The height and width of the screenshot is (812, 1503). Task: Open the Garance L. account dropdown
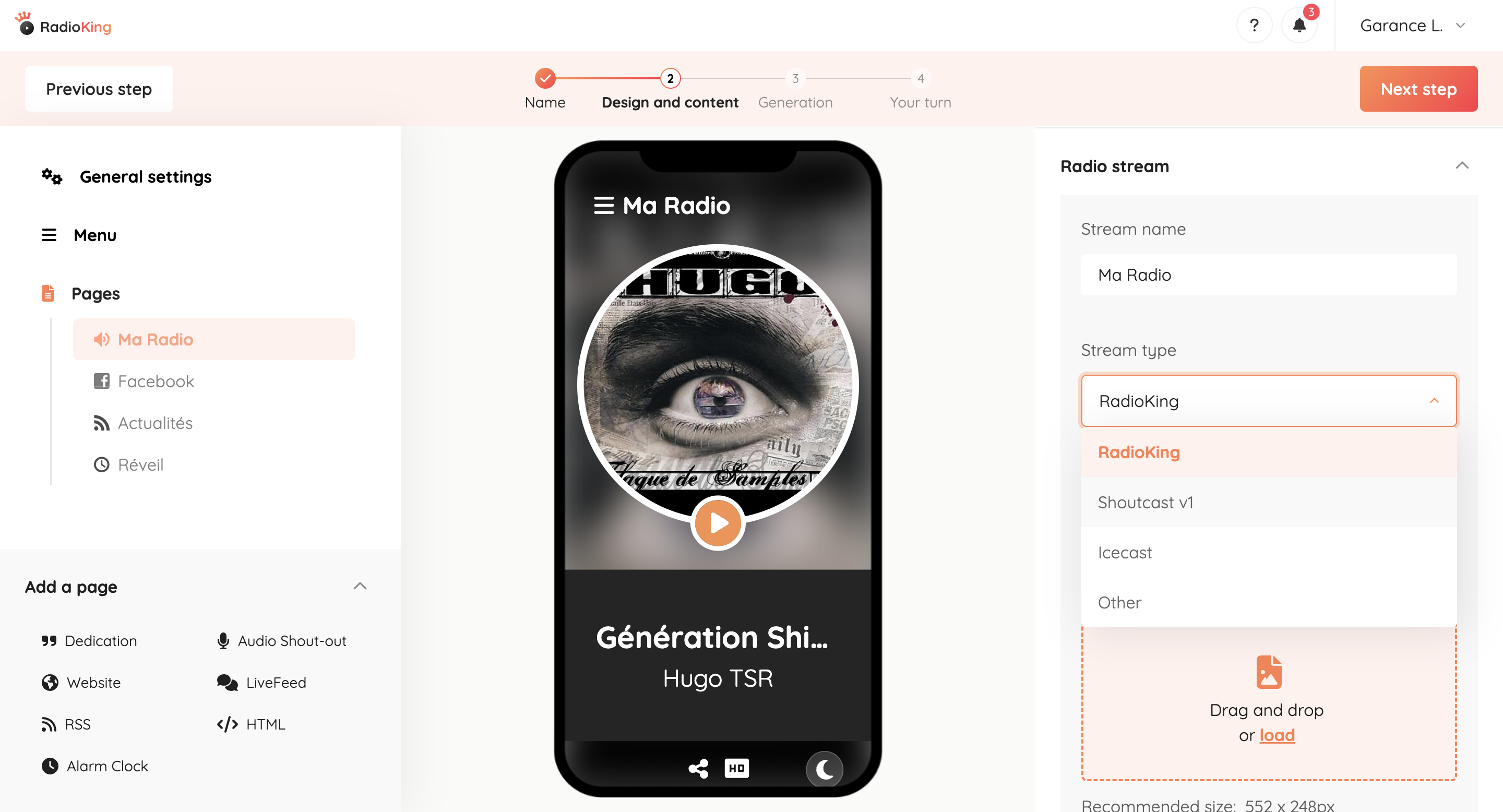[1413, 26]
